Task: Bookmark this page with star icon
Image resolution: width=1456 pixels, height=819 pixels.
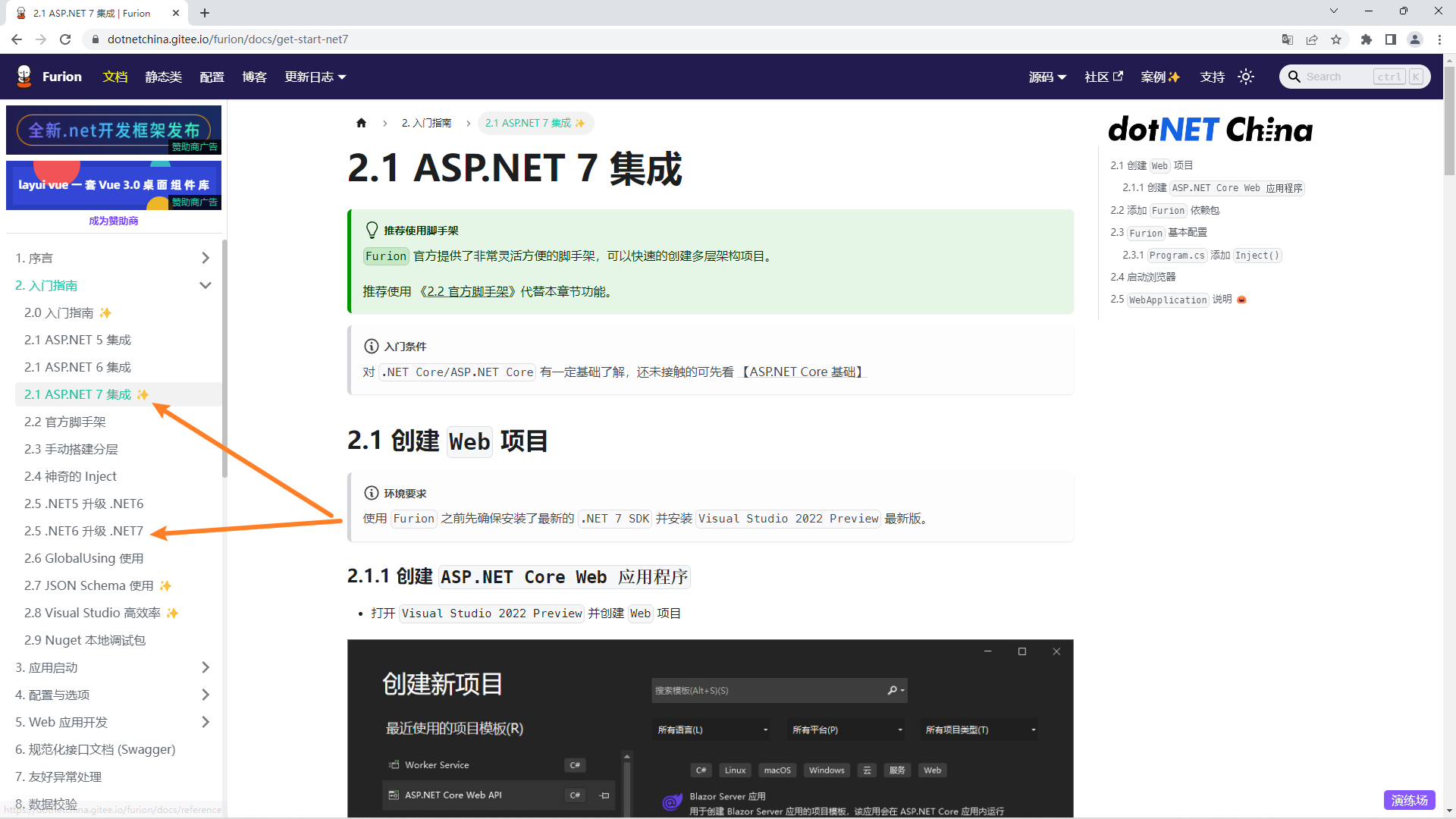Action: (1336, 39)
